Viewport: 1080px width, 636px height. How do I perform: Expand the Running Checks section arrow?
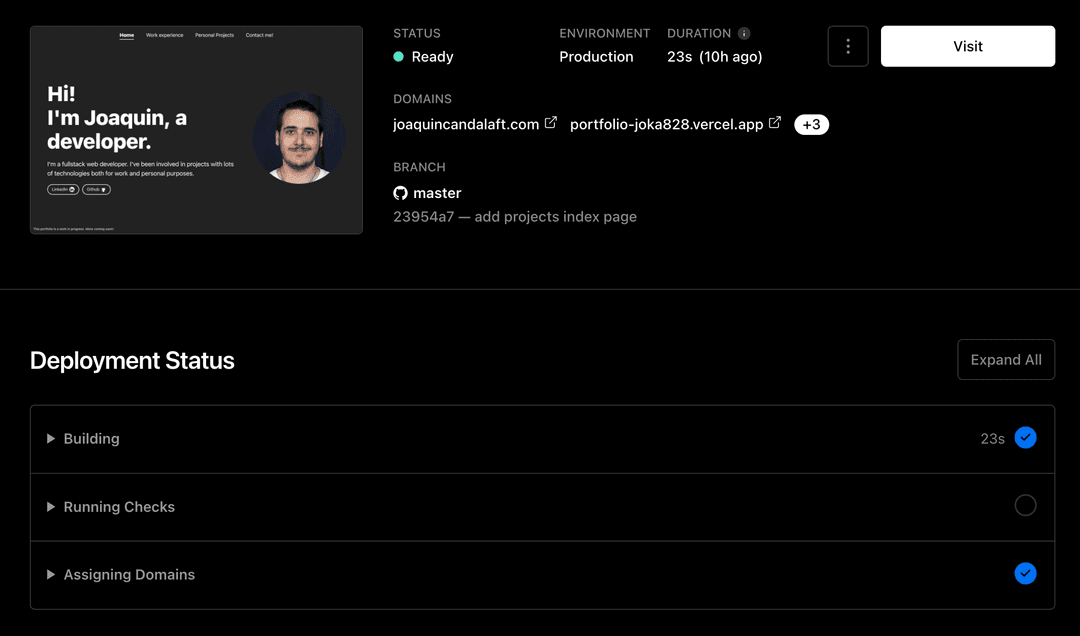point(50,506)
